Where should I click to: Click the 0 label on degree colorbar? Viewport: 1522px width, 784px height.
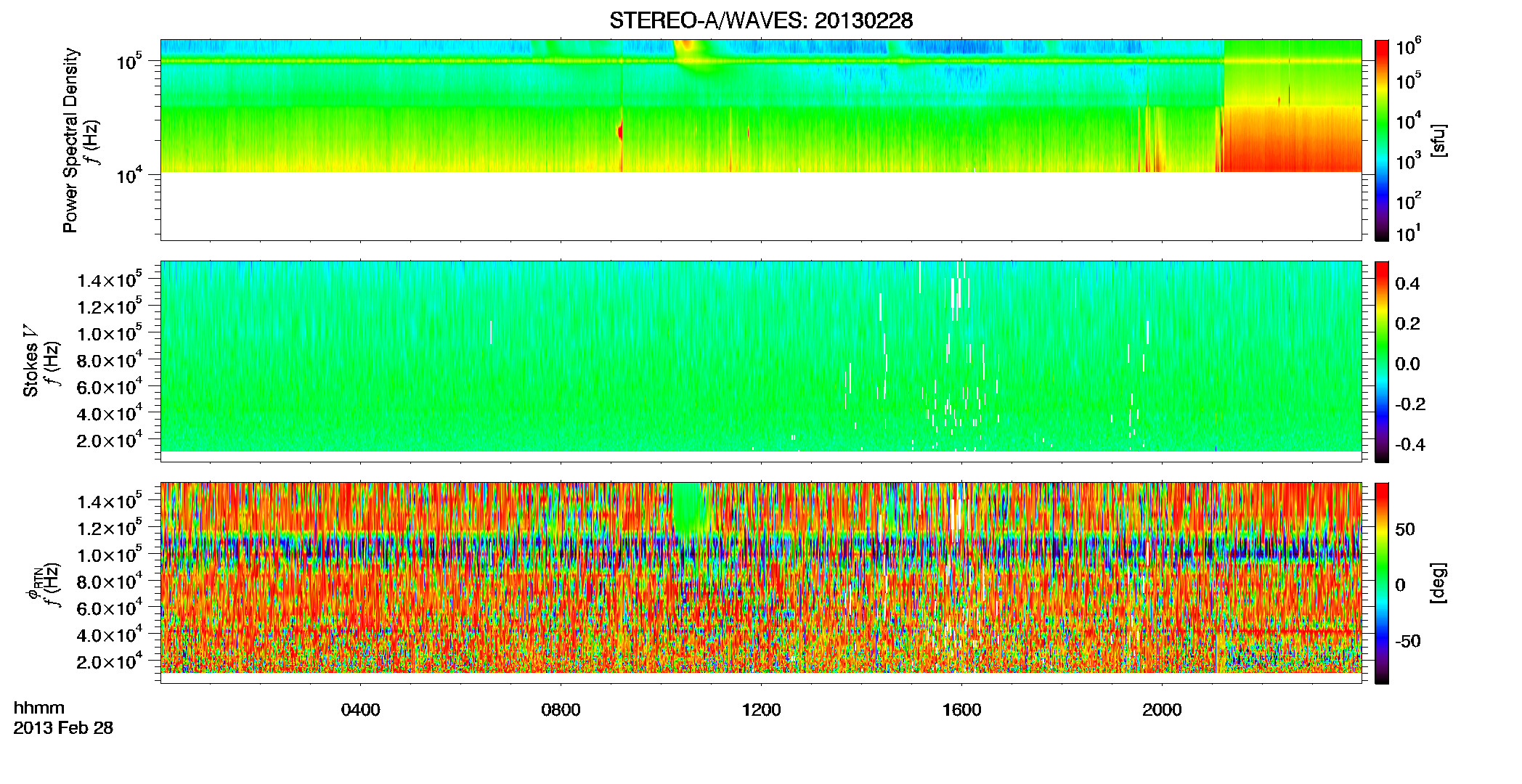tap(1400, 585)
